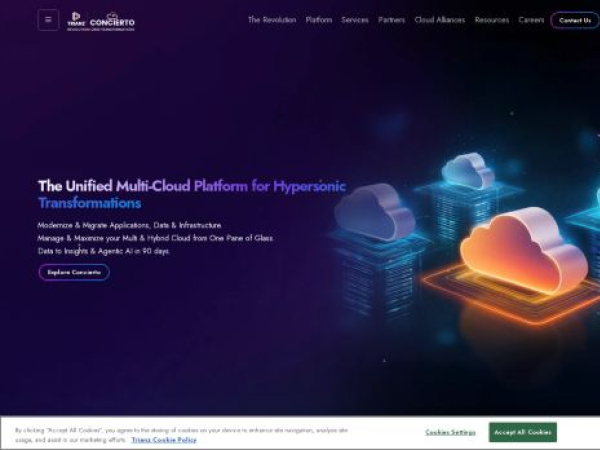Click Accept All Cookies button
Viewport: 600px width, 450px height.
pyautogui.click(x=523, y=432)
